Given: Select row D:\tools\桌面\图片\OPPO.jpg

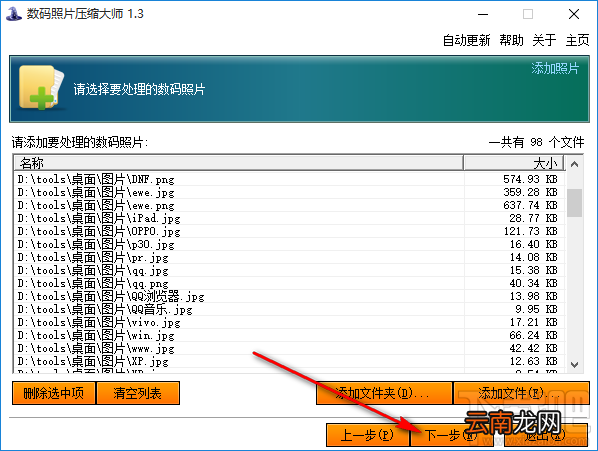Looking at the screenshot, I should (289, 231).
